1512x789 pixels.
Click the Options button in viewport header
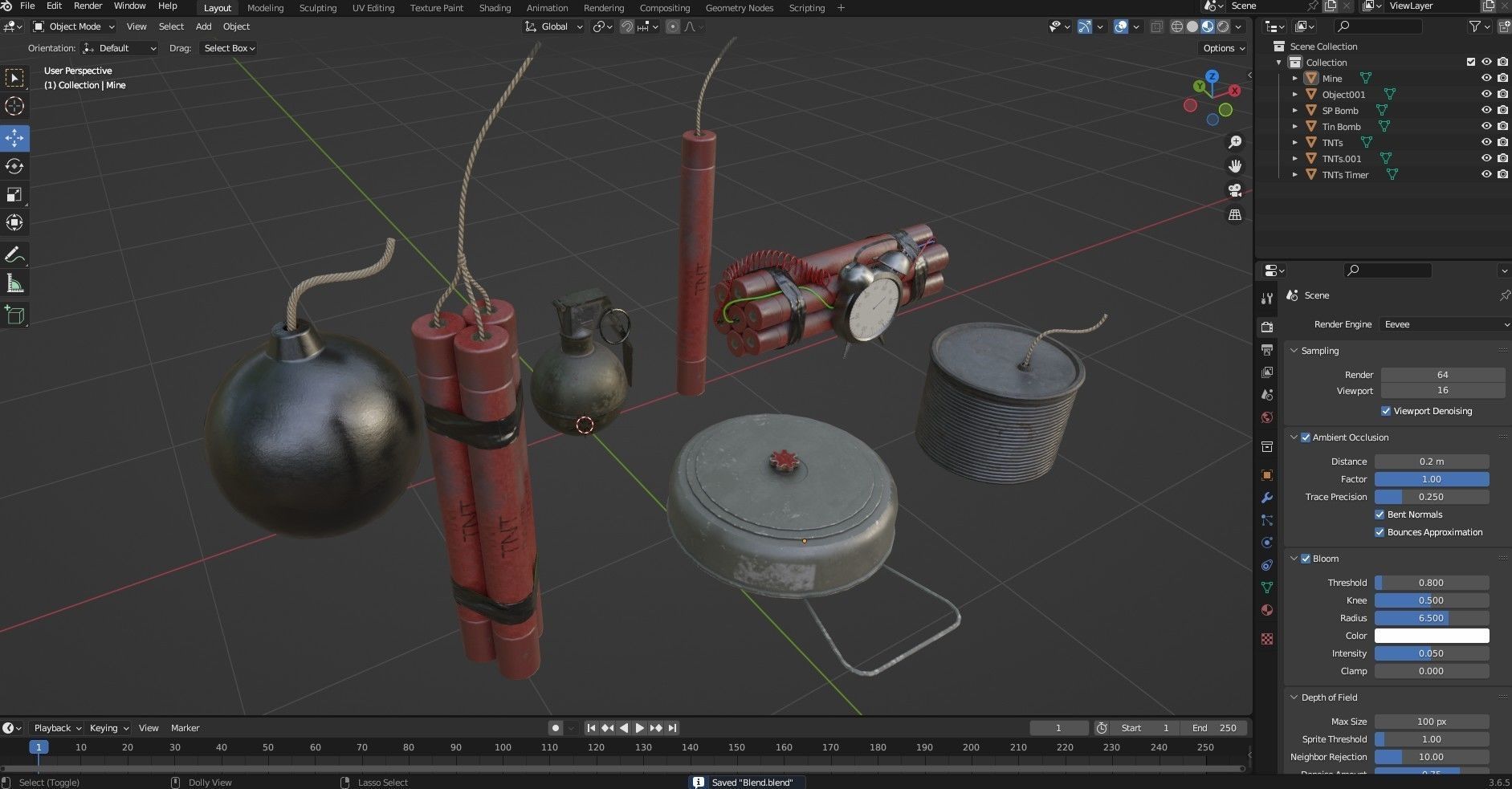click(x=1221, y=48)
